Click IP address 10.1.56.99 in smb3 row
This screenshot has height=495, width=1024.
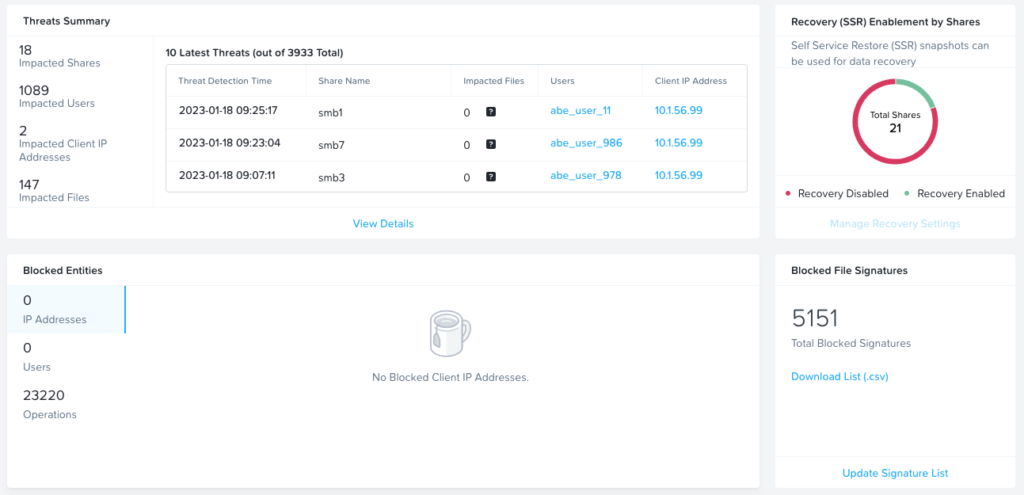pyautogui.click(x=678, y=175)
